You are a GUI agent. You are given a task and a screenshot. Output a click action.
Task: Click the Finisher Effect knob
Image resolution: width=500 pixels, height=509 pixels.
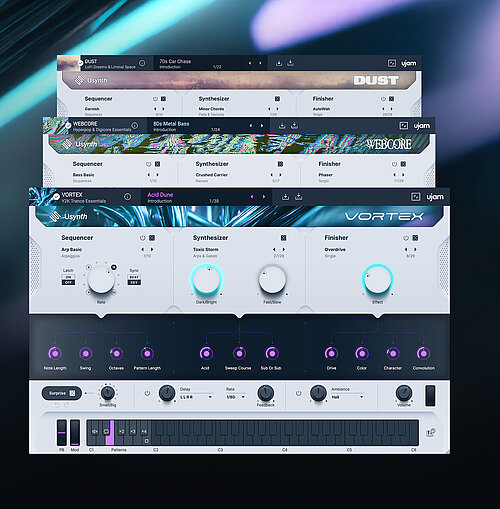377,280
